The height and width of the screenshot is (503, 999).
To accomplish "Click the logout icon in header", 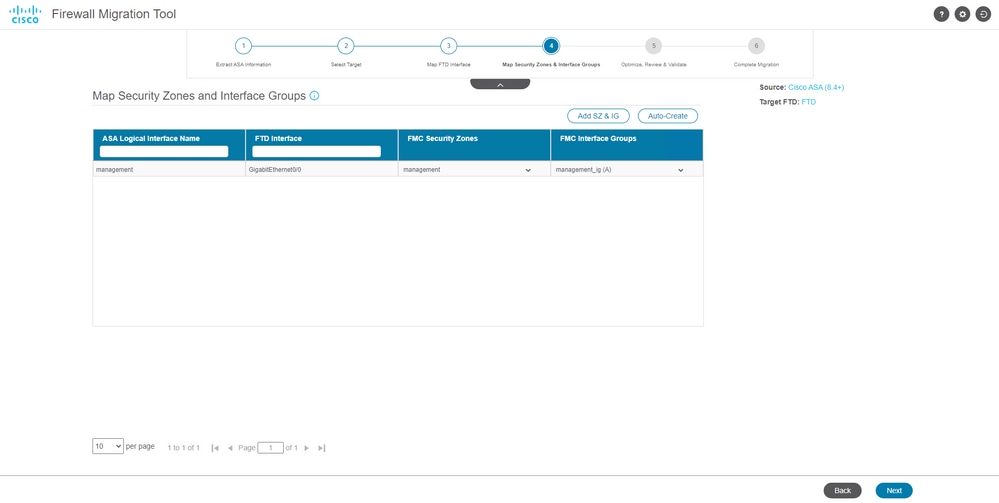I will [983, 14].
